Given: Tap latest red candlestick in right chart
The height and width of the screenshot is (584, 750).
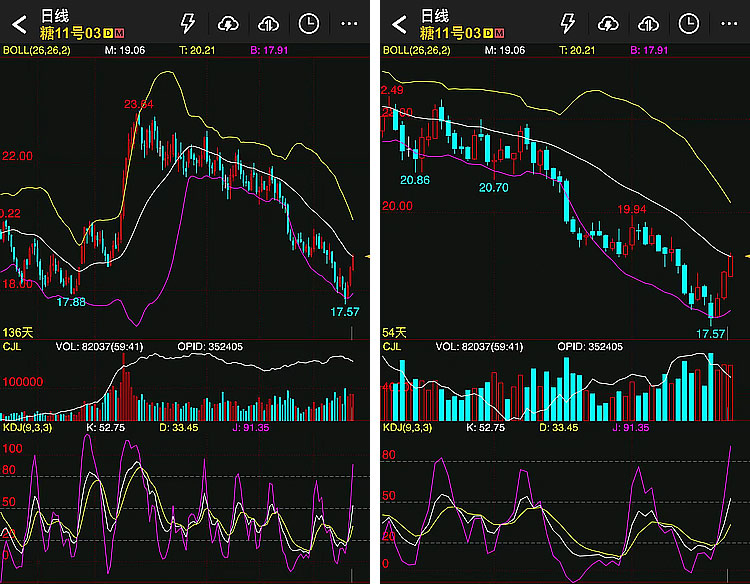Looking at the screenshot, I should click(730, 265).
